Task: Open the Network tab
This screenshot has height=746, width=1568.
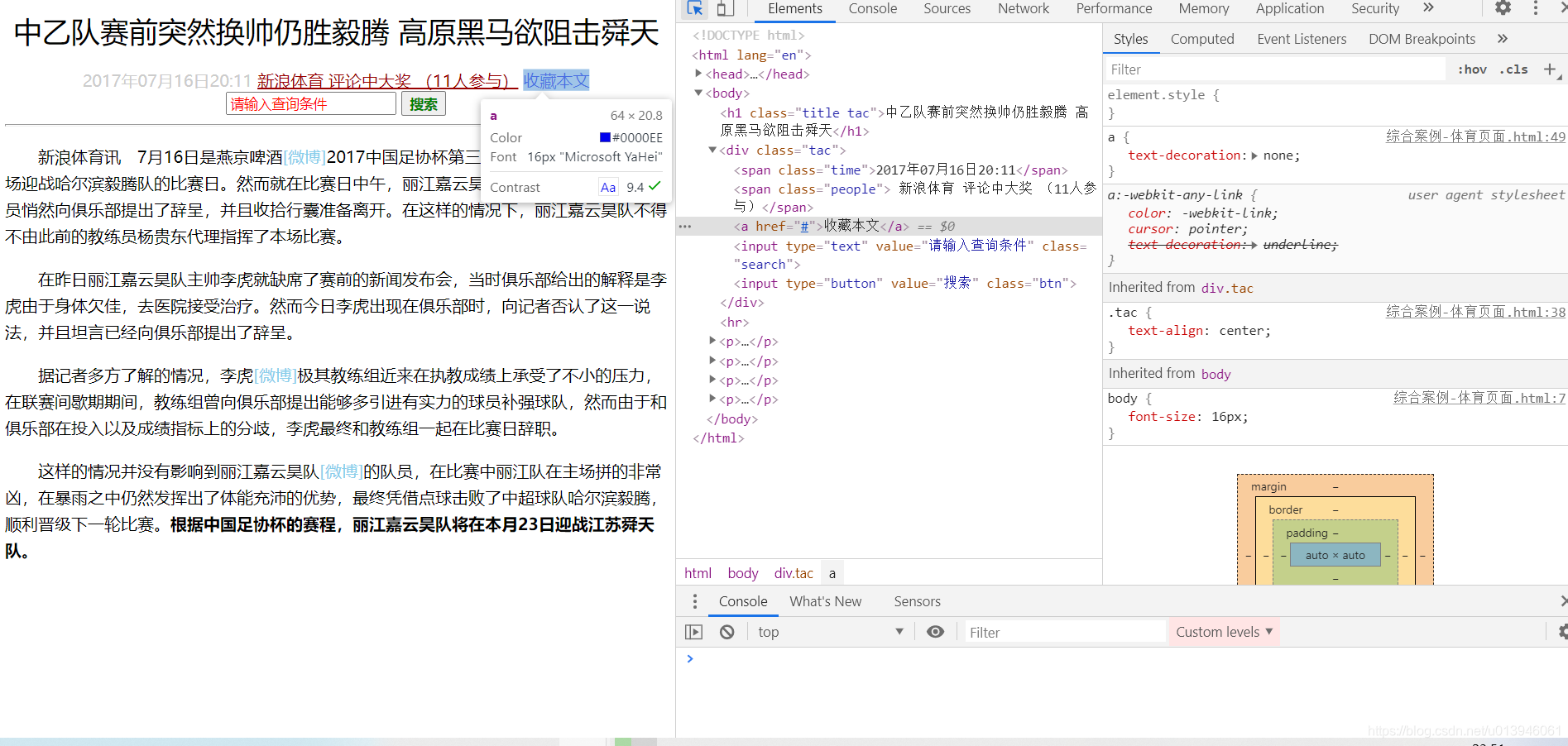Action: pos(1023,9)
